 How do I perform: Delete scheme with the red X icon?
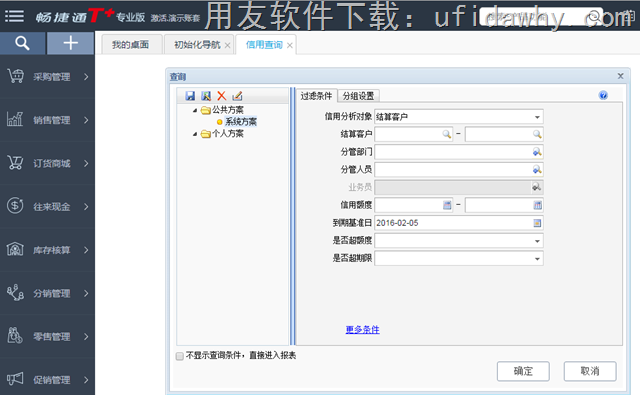point(222,96)
